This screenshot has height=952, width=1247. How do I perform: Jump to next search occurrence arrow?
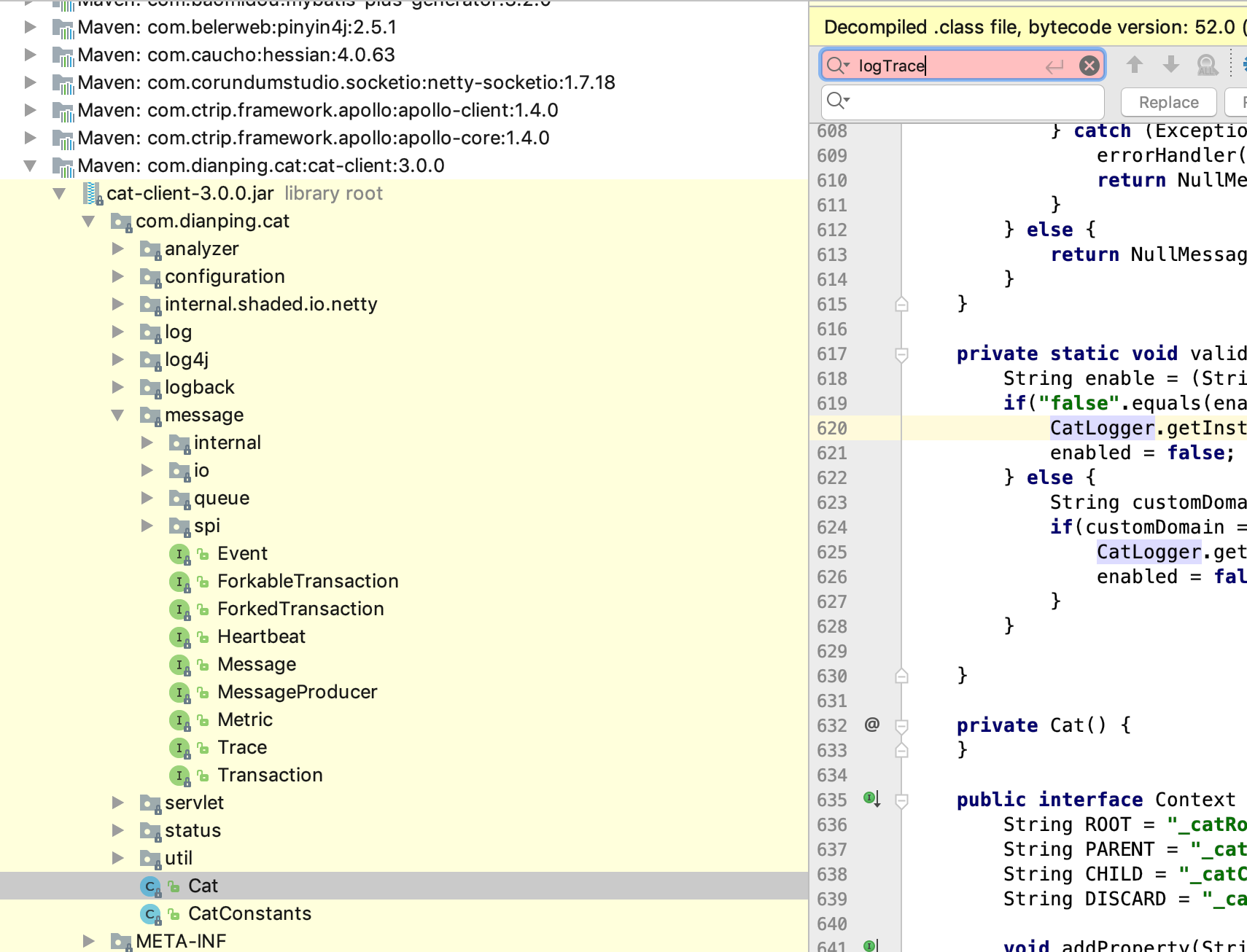tap(1171, 65)
